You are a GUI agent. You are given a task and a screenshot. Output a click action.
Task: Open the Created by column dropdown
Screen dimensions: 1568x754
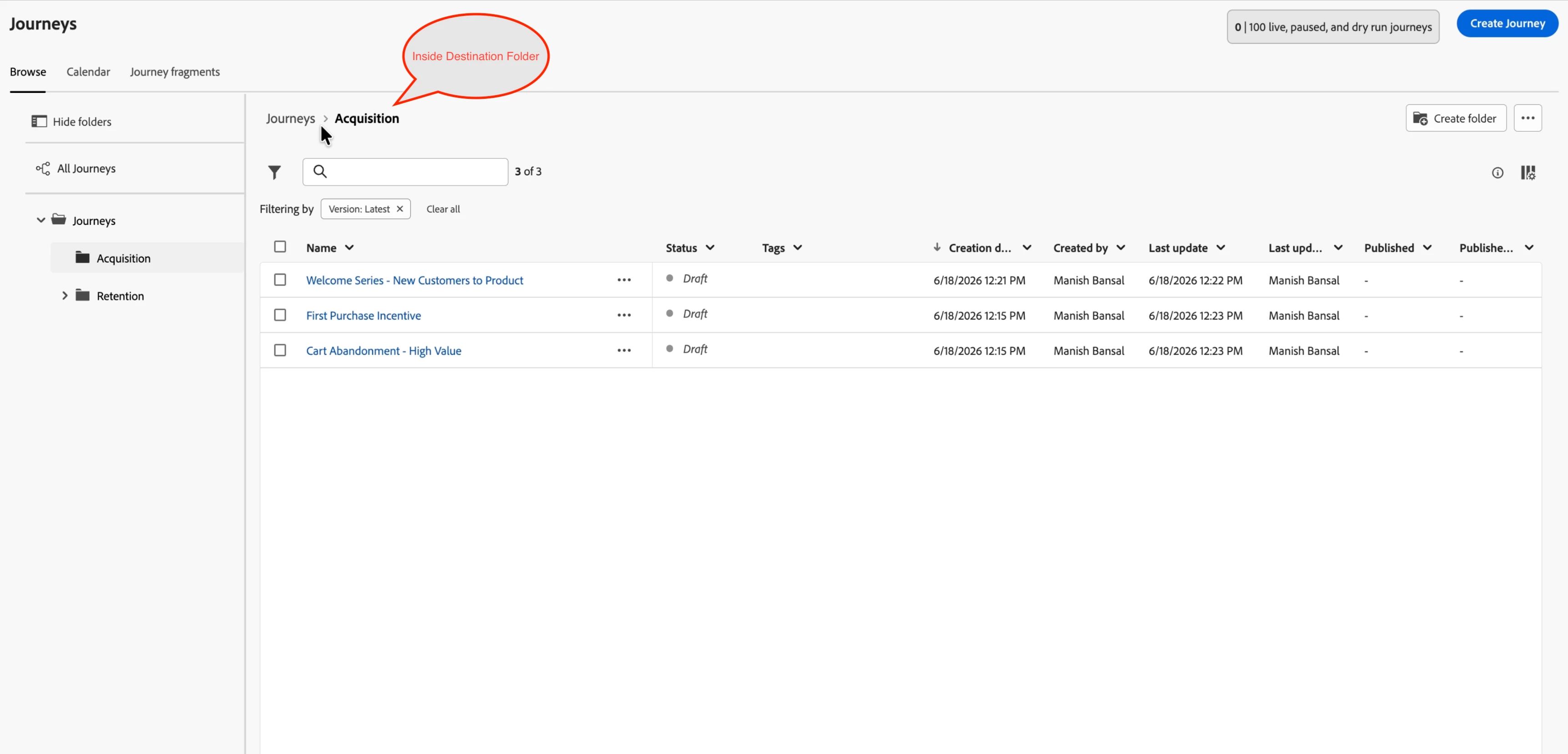point(1121,247)
